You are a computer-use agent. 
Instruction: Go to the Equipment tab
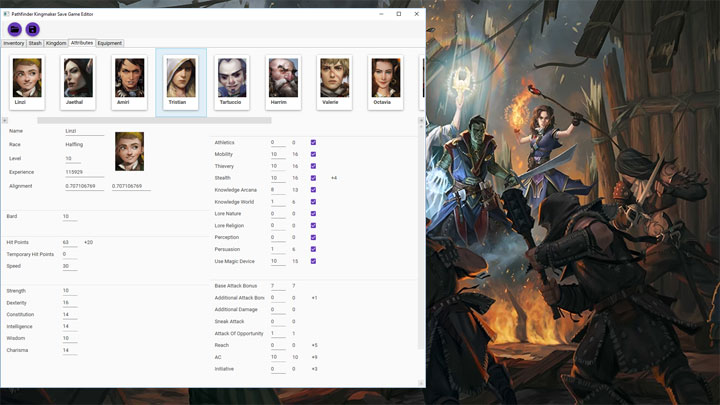[x=109, y=44]
